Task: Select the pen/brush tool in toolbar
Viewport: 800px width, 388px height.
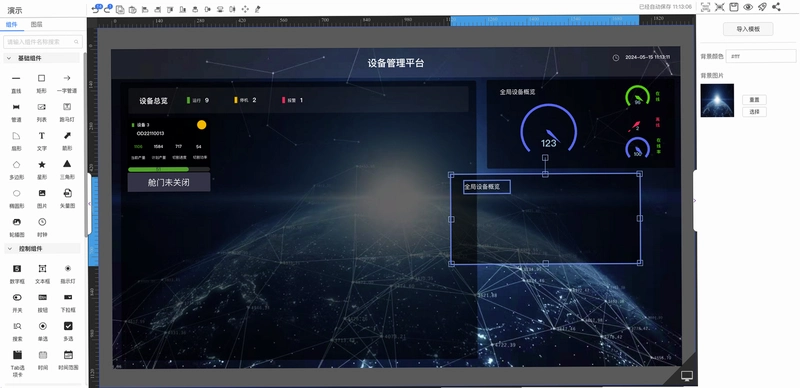Action: (x=258, y=9)
